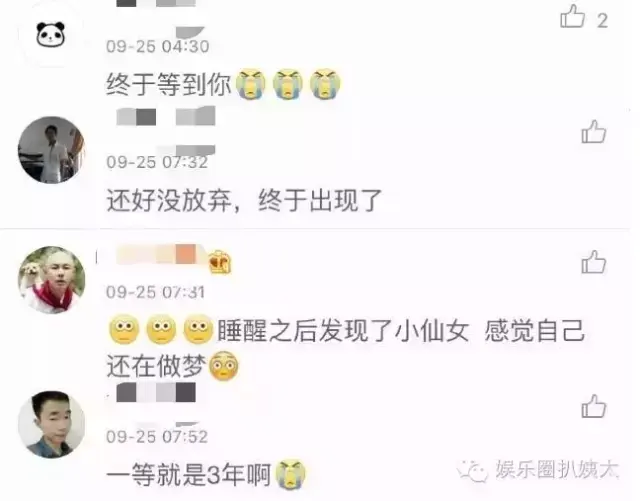Click the 还好没放弃，终于出现了 comment
This screenshot has width=640, height=501.
click(x=244, y=200)
